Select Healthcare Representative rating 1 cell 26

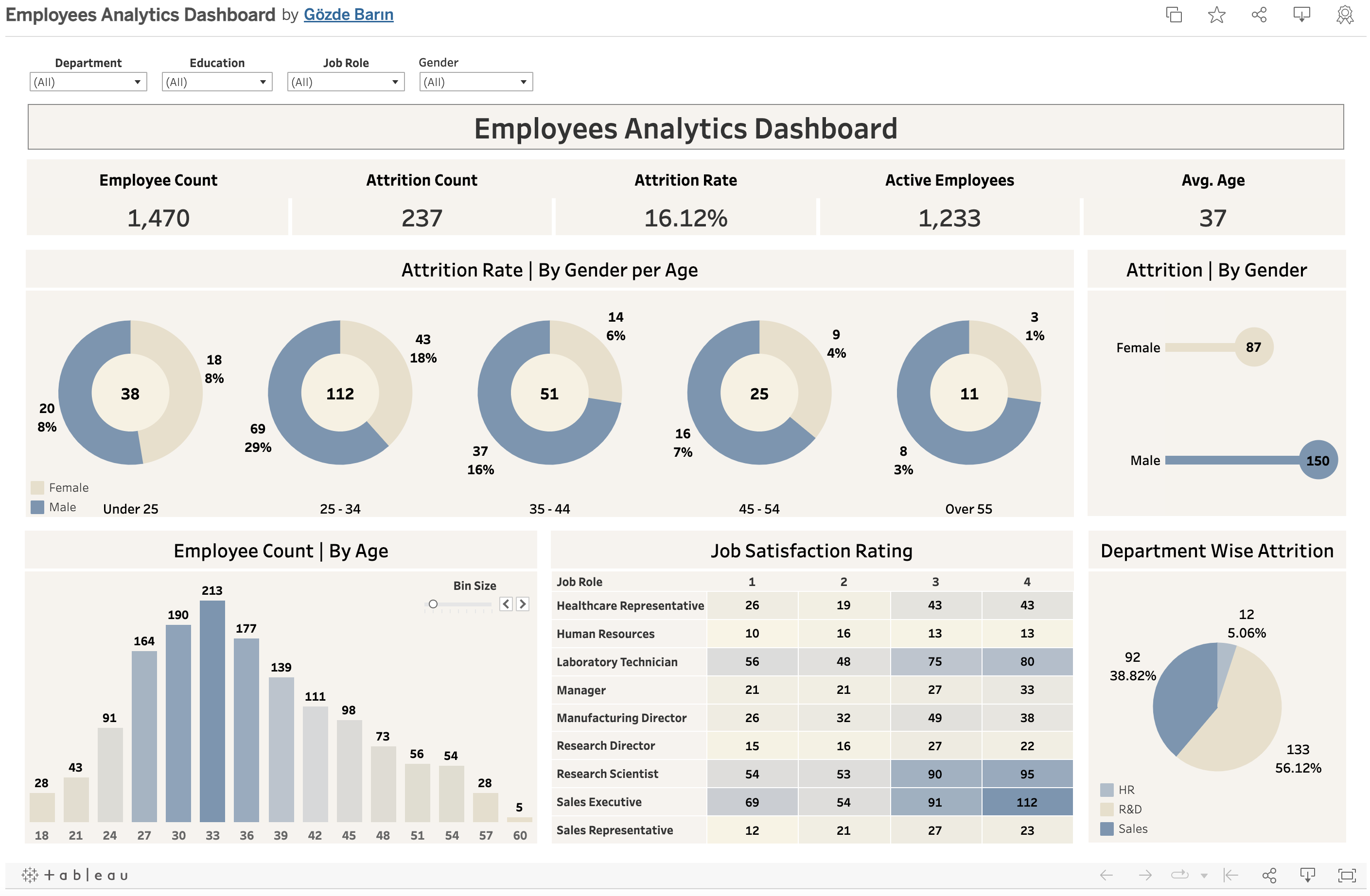tap(753, 605)
